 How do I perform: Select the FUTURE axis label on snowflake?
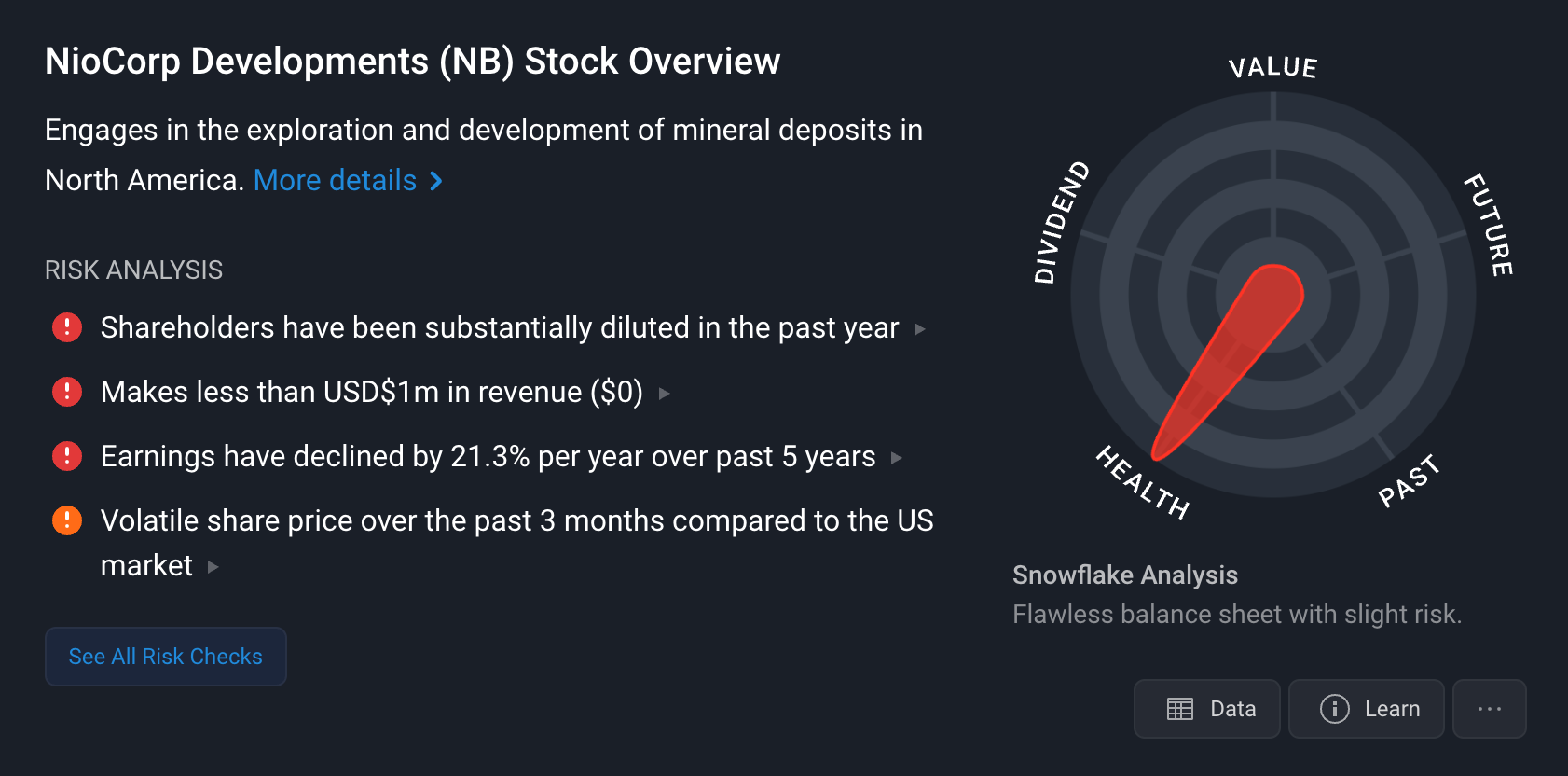click(x=1488, y=225)
